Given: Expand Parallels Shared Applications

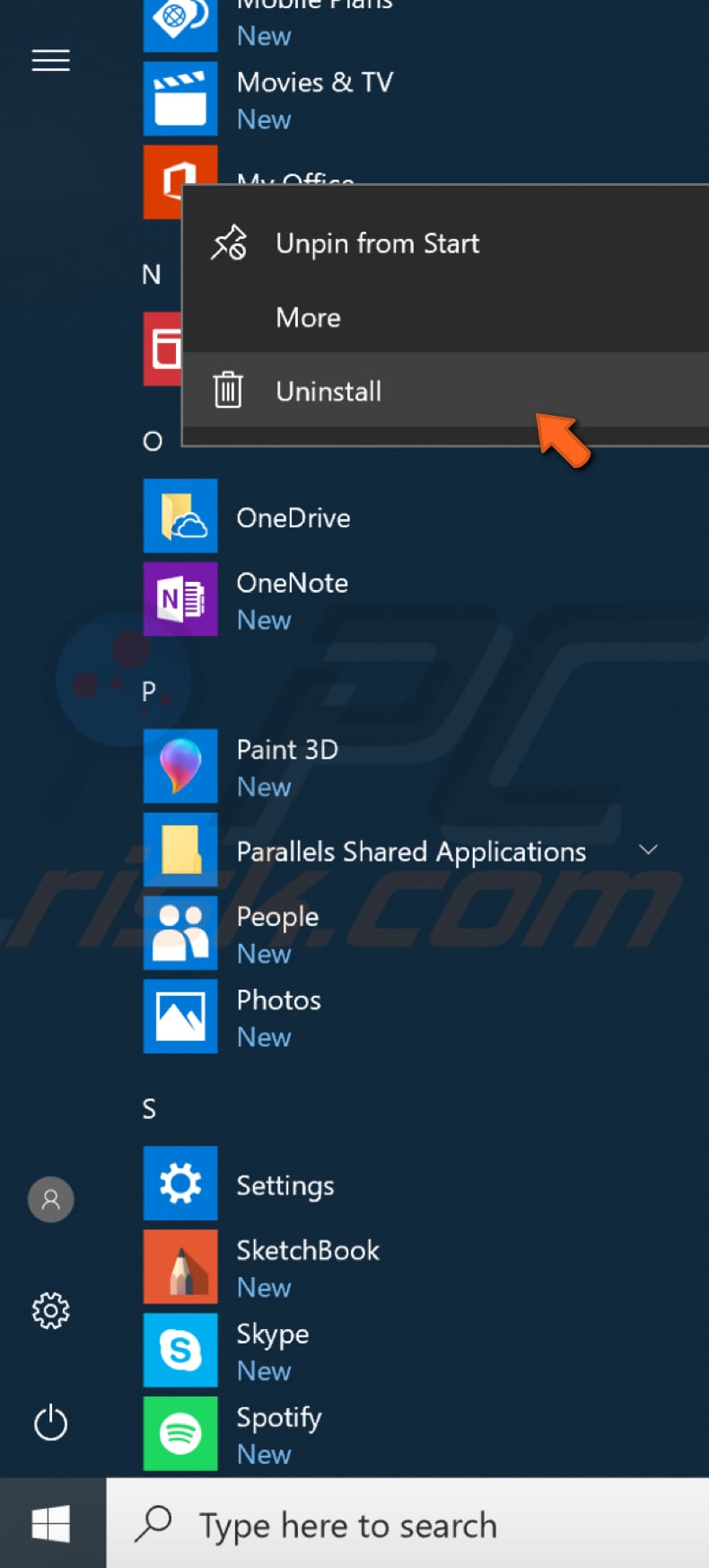Looking at the screenshot, I should pos(648,850).
